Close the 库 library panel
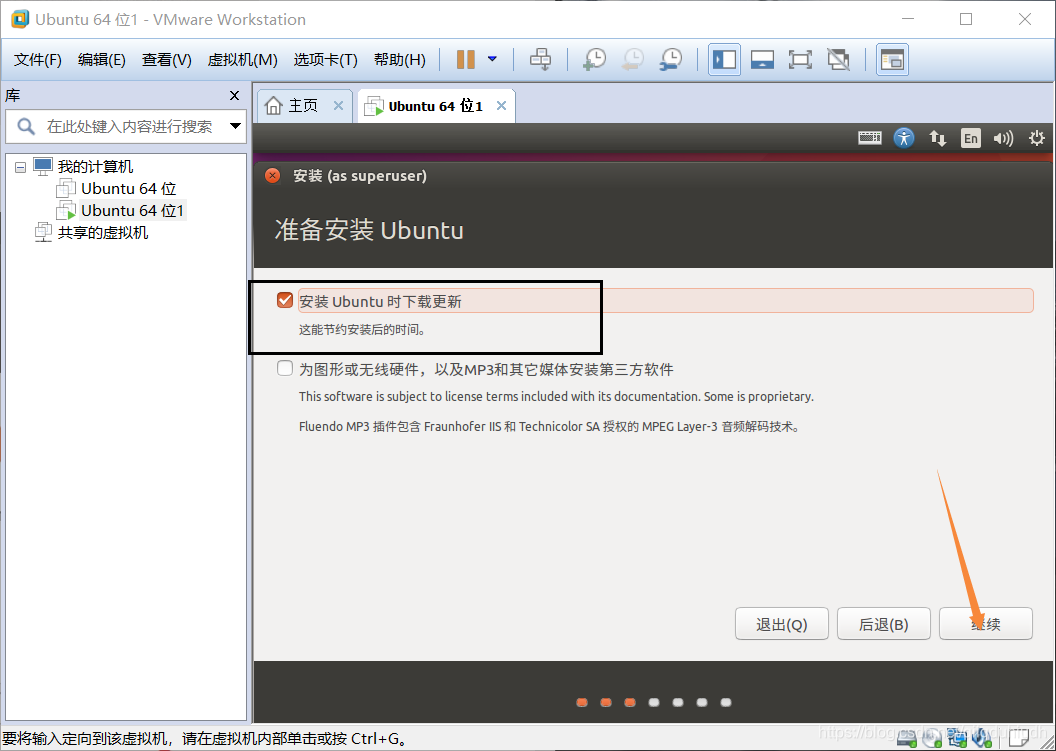 click(234, 96)
